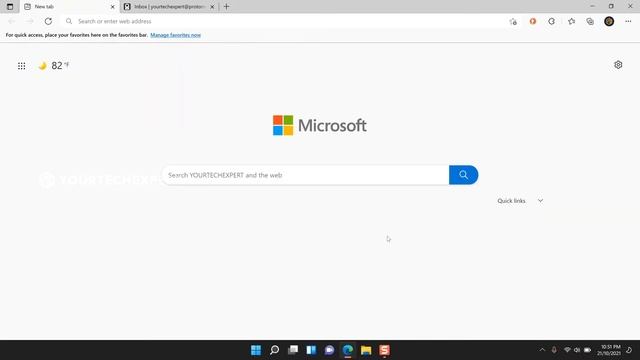Click Manage favorites now link
The image size is (640, 360).
point(176,35)
